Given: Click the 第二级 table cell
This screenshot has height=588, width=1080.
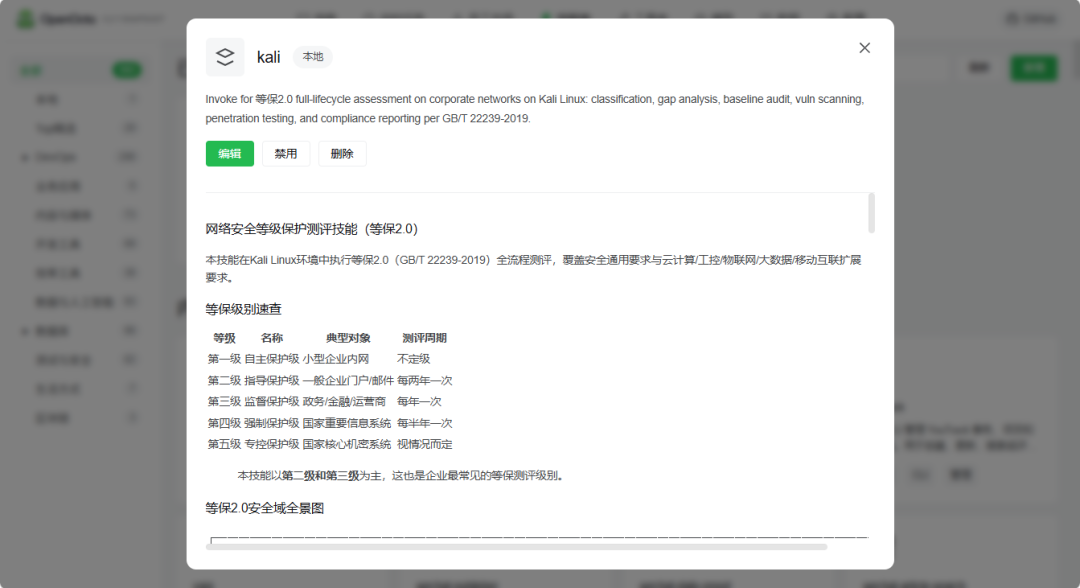Looking at the screenshot, I should coord(225,381).
